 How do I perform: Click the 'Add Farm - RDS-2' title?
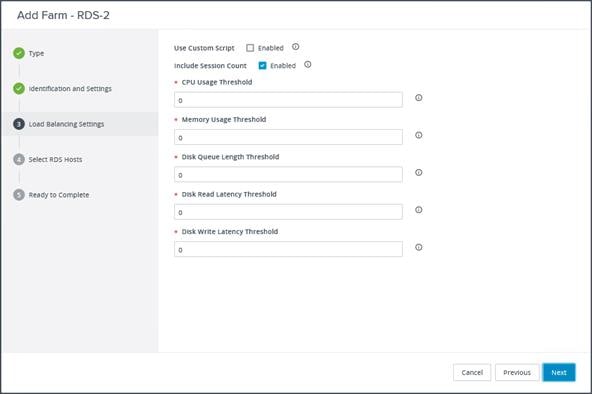(63, 15)
